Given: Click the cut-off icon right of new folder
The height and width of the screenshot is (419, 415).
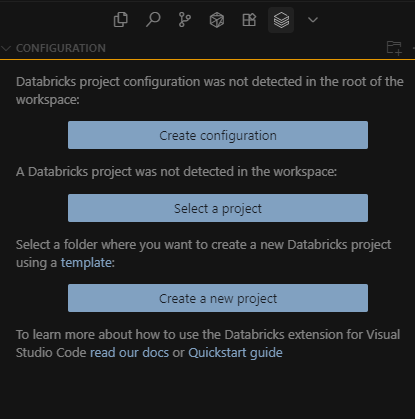Looking at the screenshot, I should coord(413,48).
